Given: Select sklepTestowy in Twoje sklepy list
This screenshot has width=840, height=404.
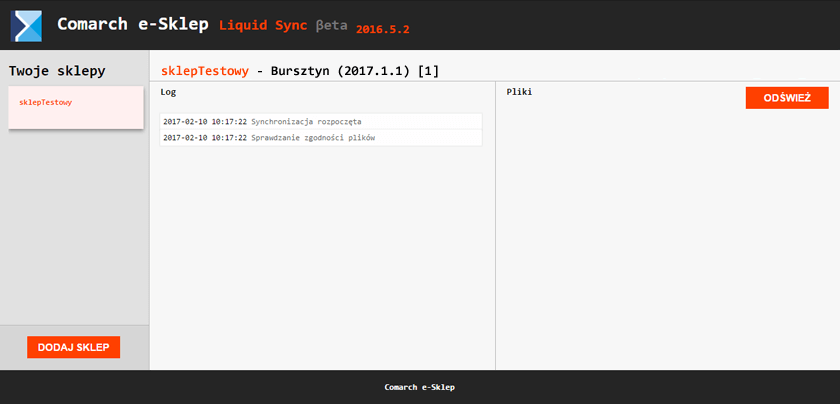Looking at the screenshot, I should (46, 102).
